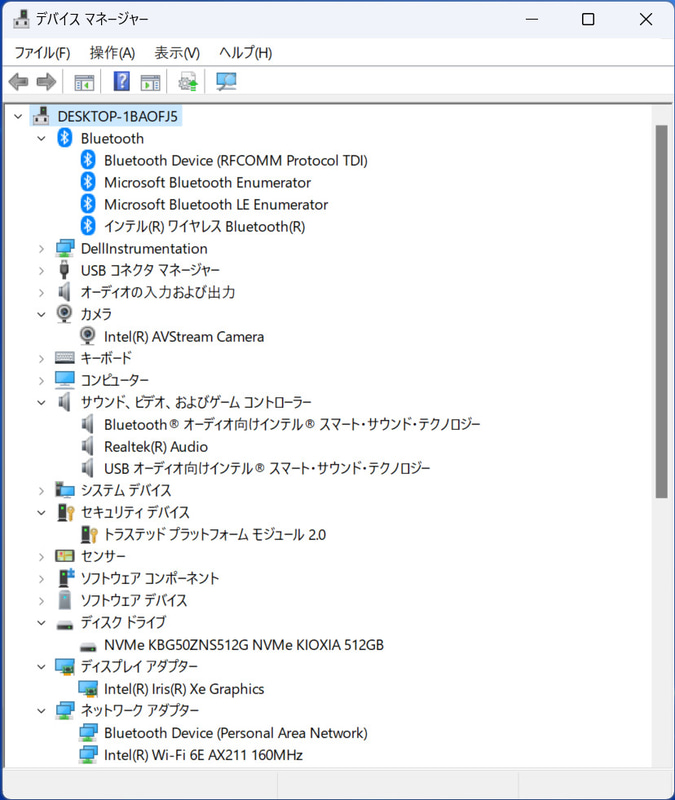The height and width of the screenshot is (800, 675).
Task: Click the Forward arrow toolbar icon
Action: 46,82
